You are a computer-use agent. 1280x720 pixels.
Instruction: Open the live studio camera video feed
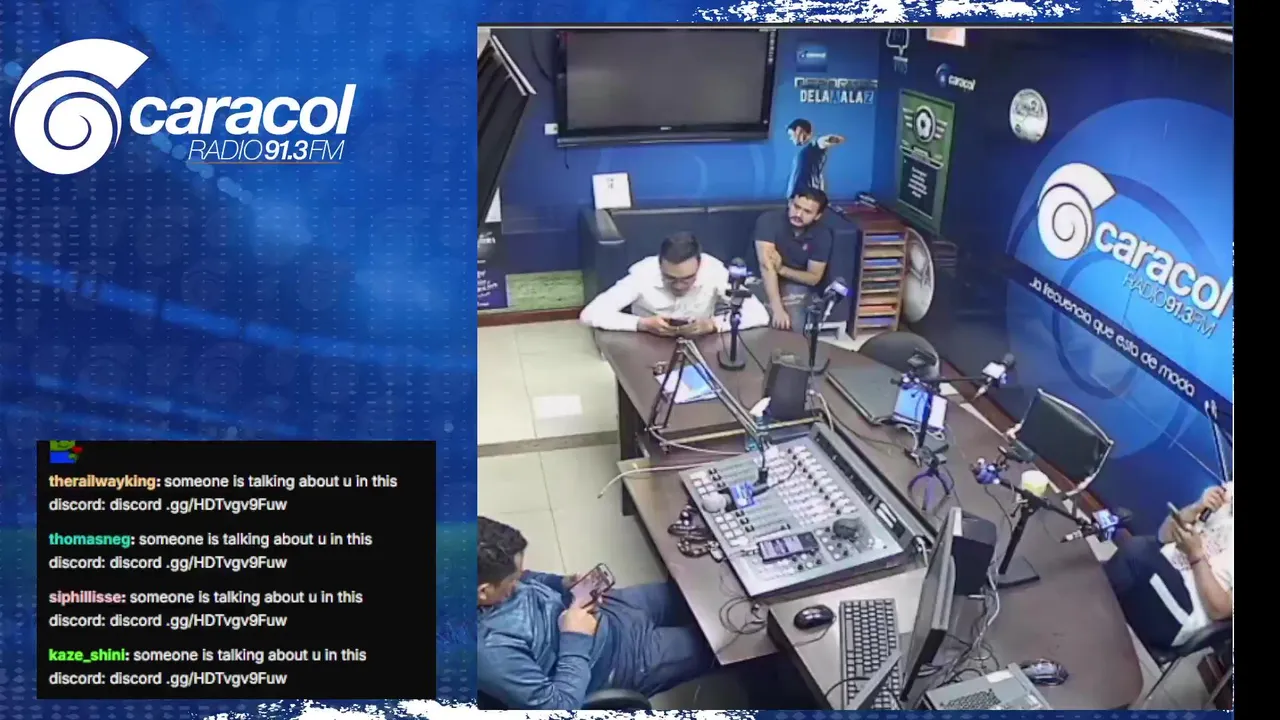point(855,367)
